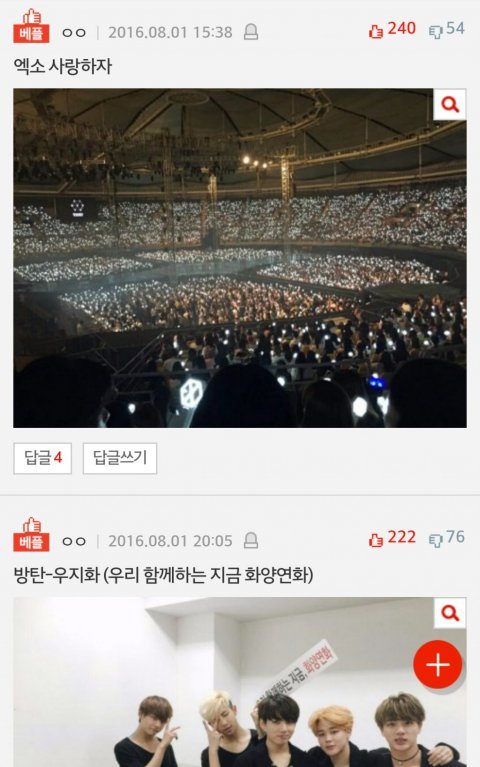Click the 2016.08.01 15:38 timestamp
480x767 pixels.
(170, 32)
